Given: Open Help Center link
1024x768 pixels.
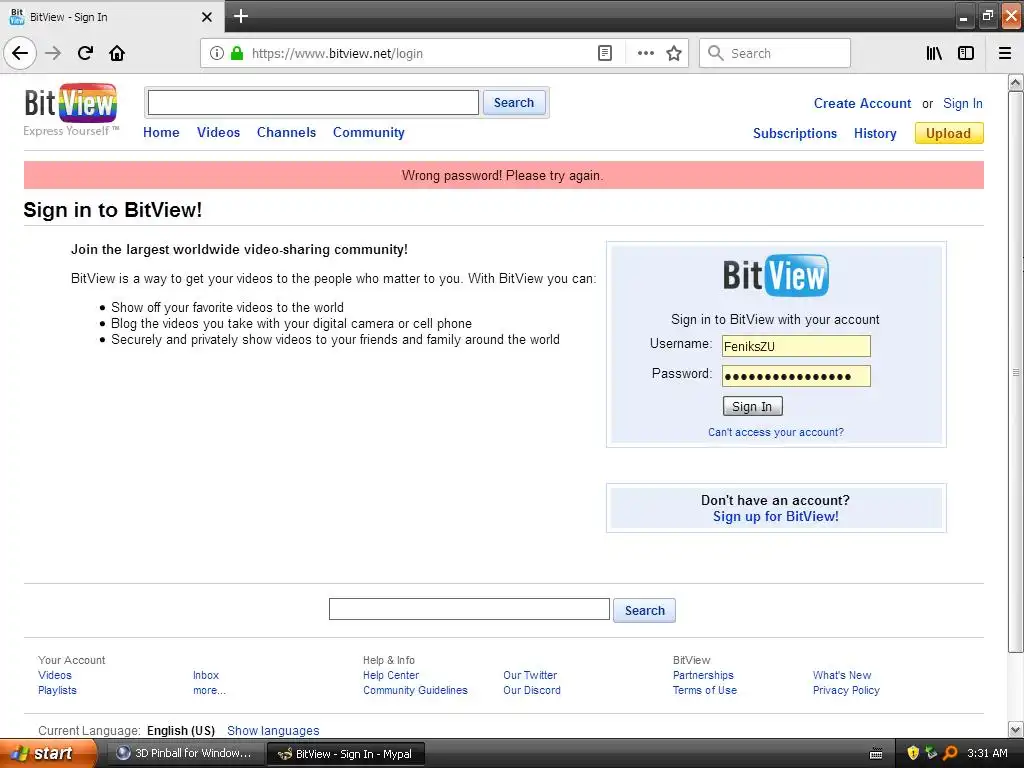Looking at the screenshot, I should tap(391, 675).
